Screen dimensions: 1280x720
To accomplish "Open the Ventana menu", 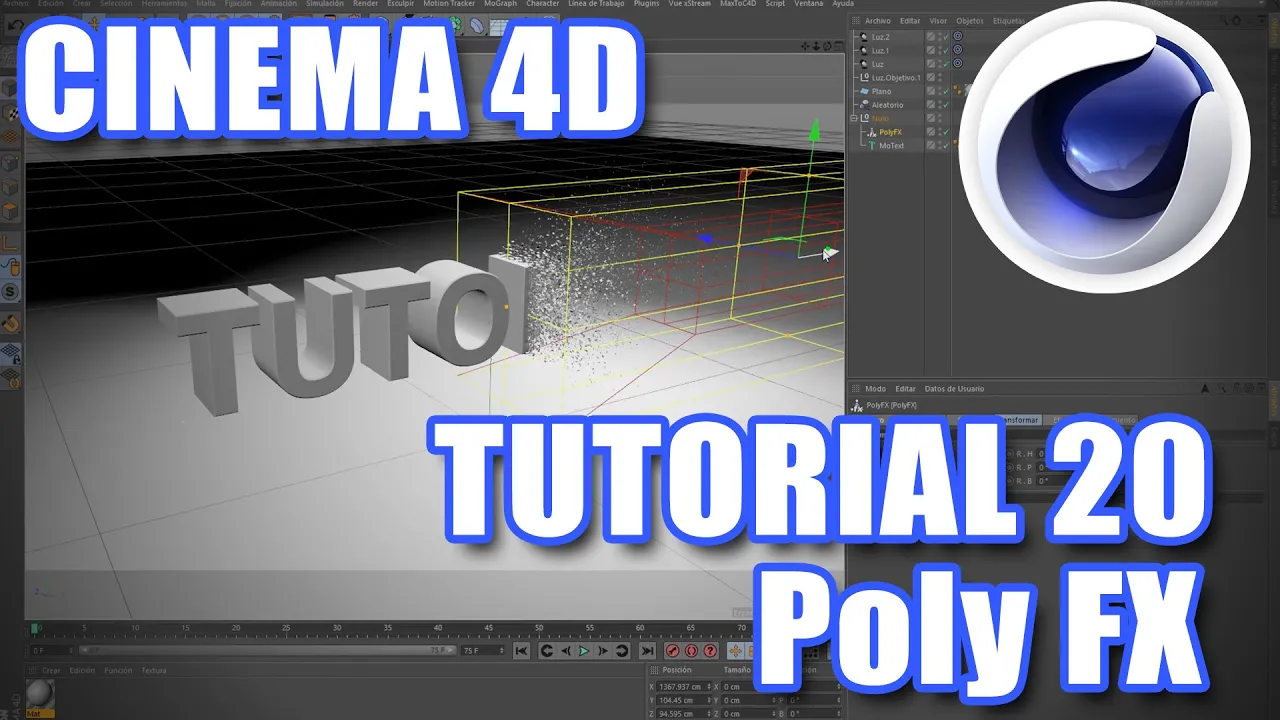I will tap(809, 4).
